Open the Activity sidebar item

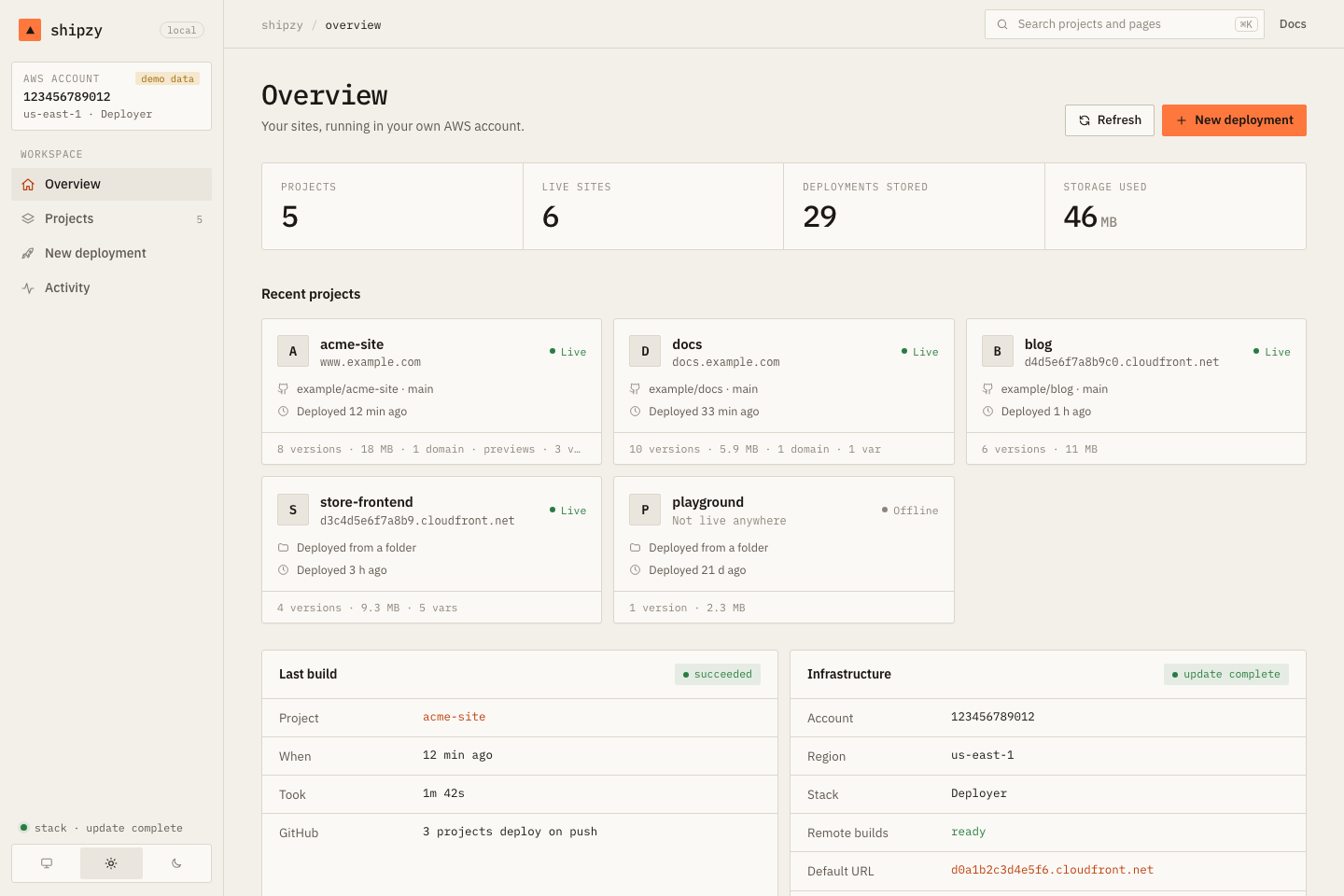coord(111,287)
